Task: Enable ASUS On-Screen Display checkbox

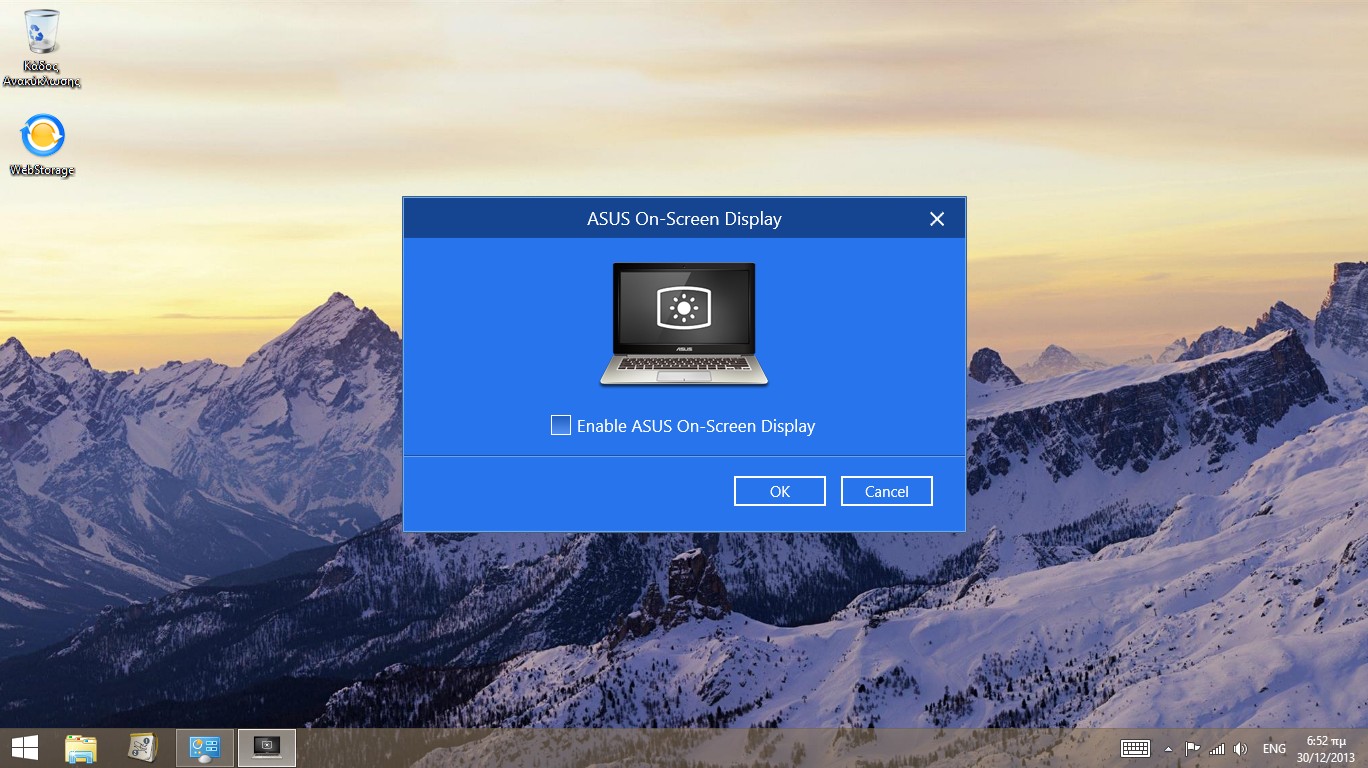Action: click(561, 425)
